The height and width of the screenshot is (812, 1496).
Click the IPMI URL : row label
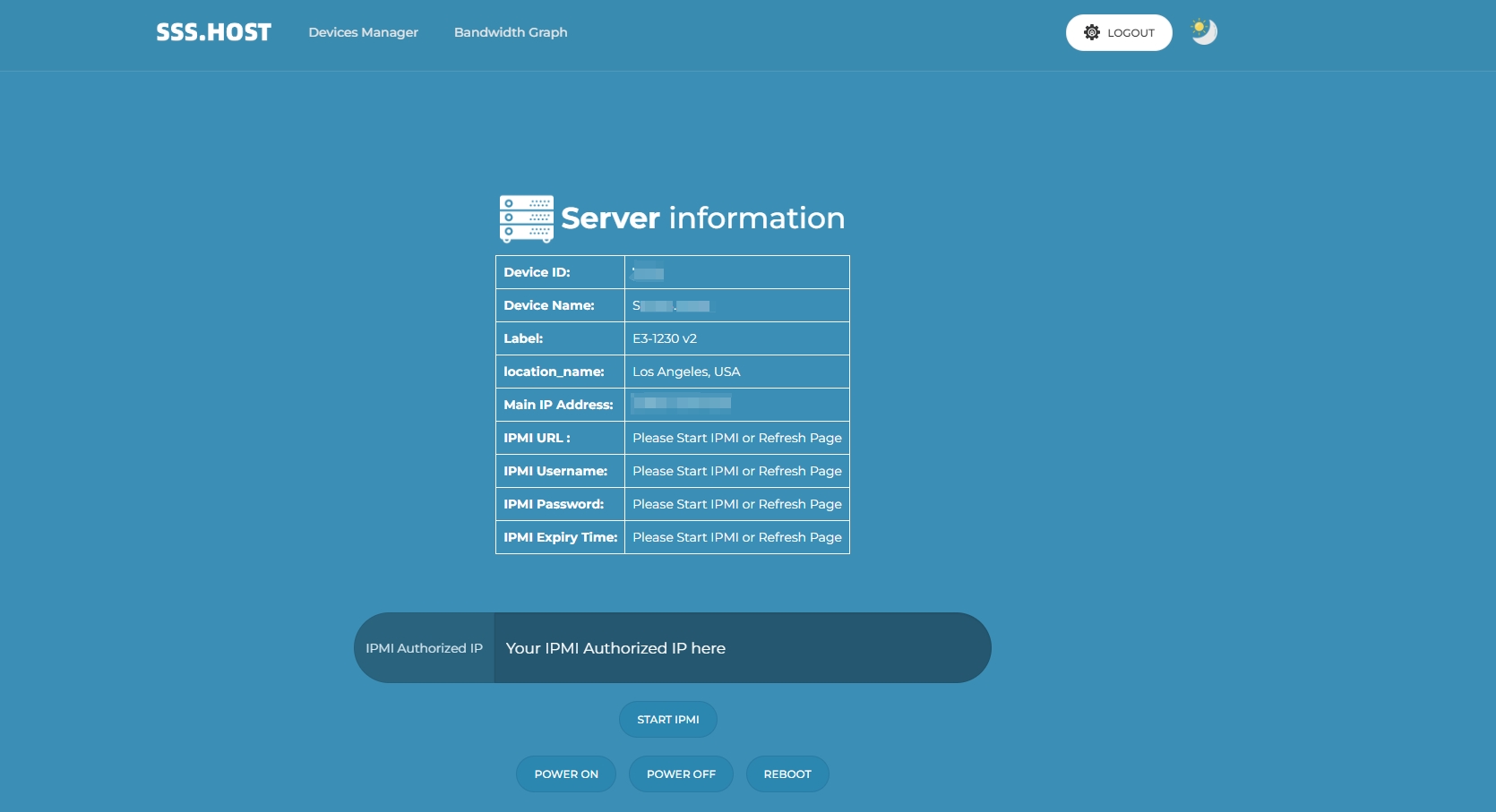(537, 438)
